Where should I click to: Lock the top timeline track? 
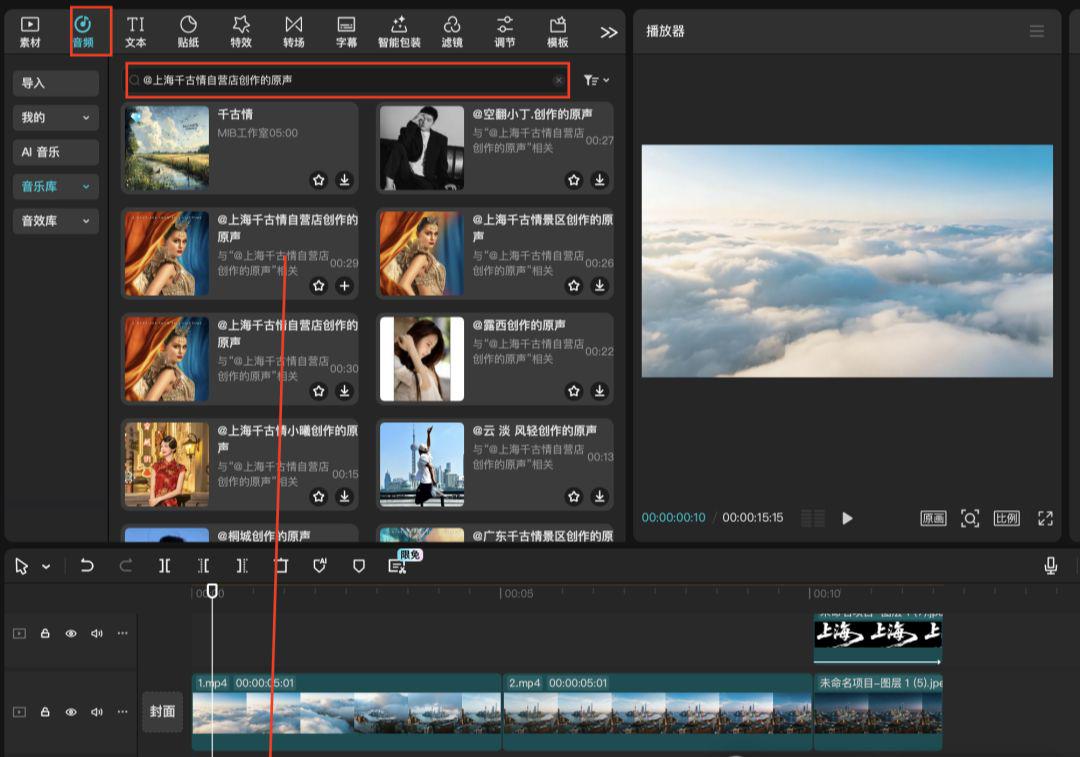(45, 633)
